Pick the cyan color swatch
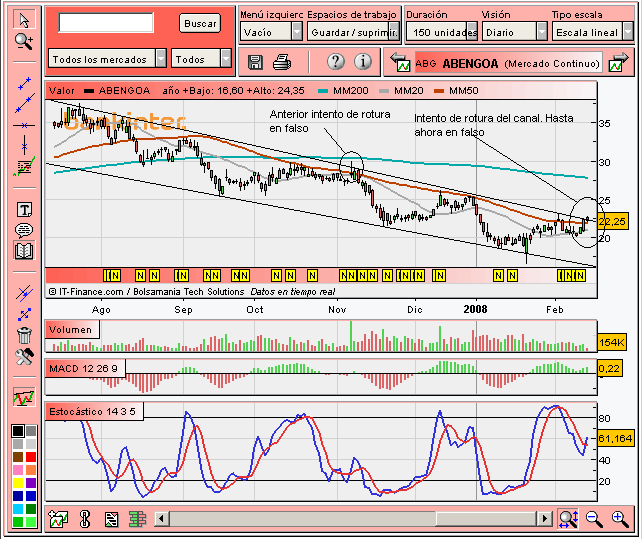Screen dimensions: 642x539 point(18,509)
